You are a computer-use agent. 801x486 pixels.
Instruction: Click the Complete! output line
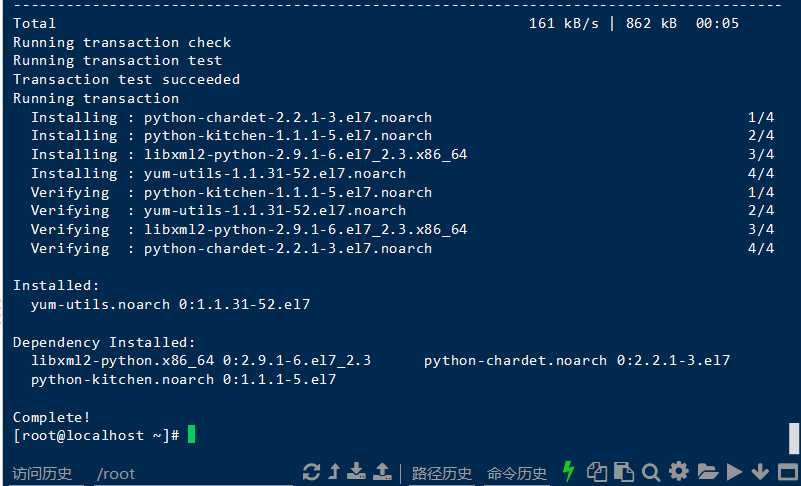pos(52,417)
